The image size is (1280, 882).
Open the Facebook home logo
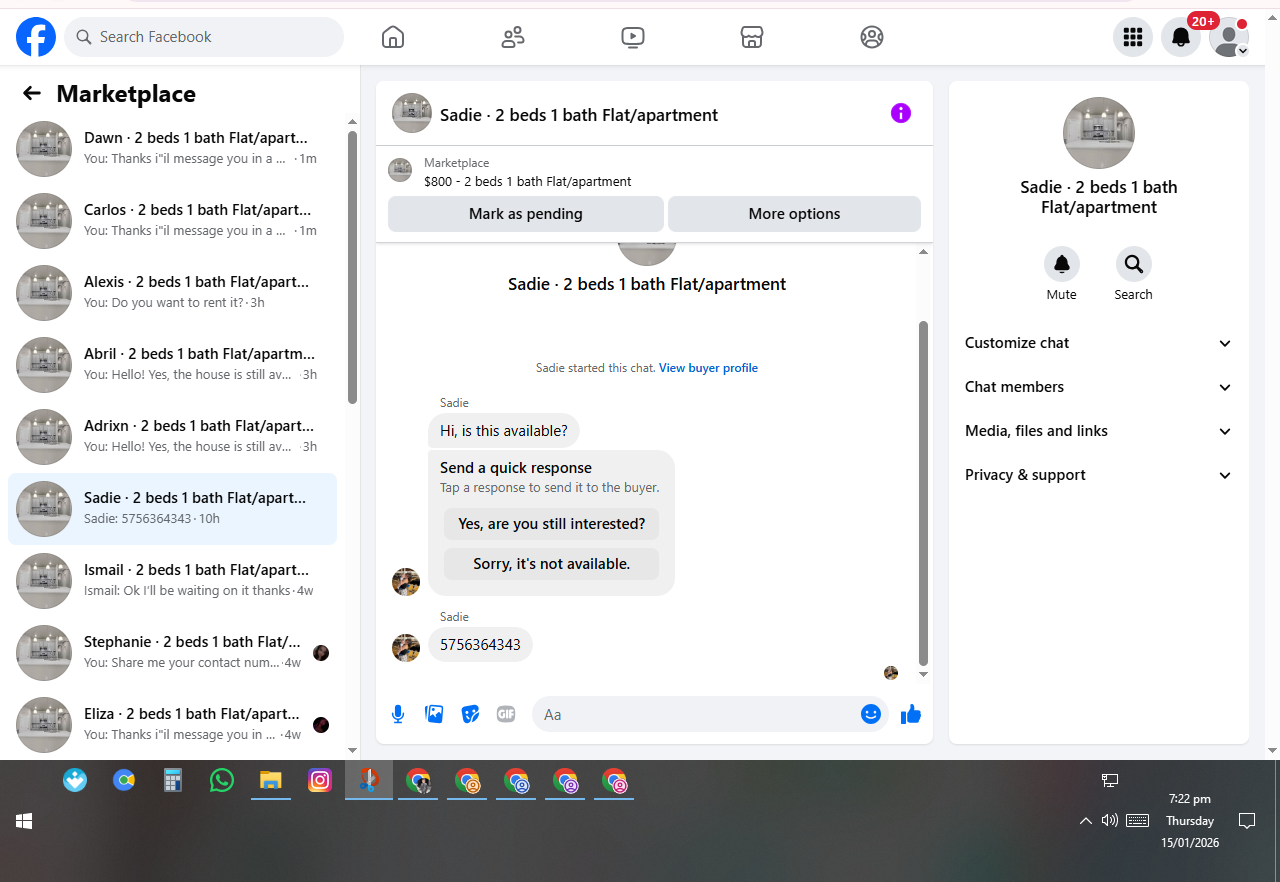tap(36, 37)
